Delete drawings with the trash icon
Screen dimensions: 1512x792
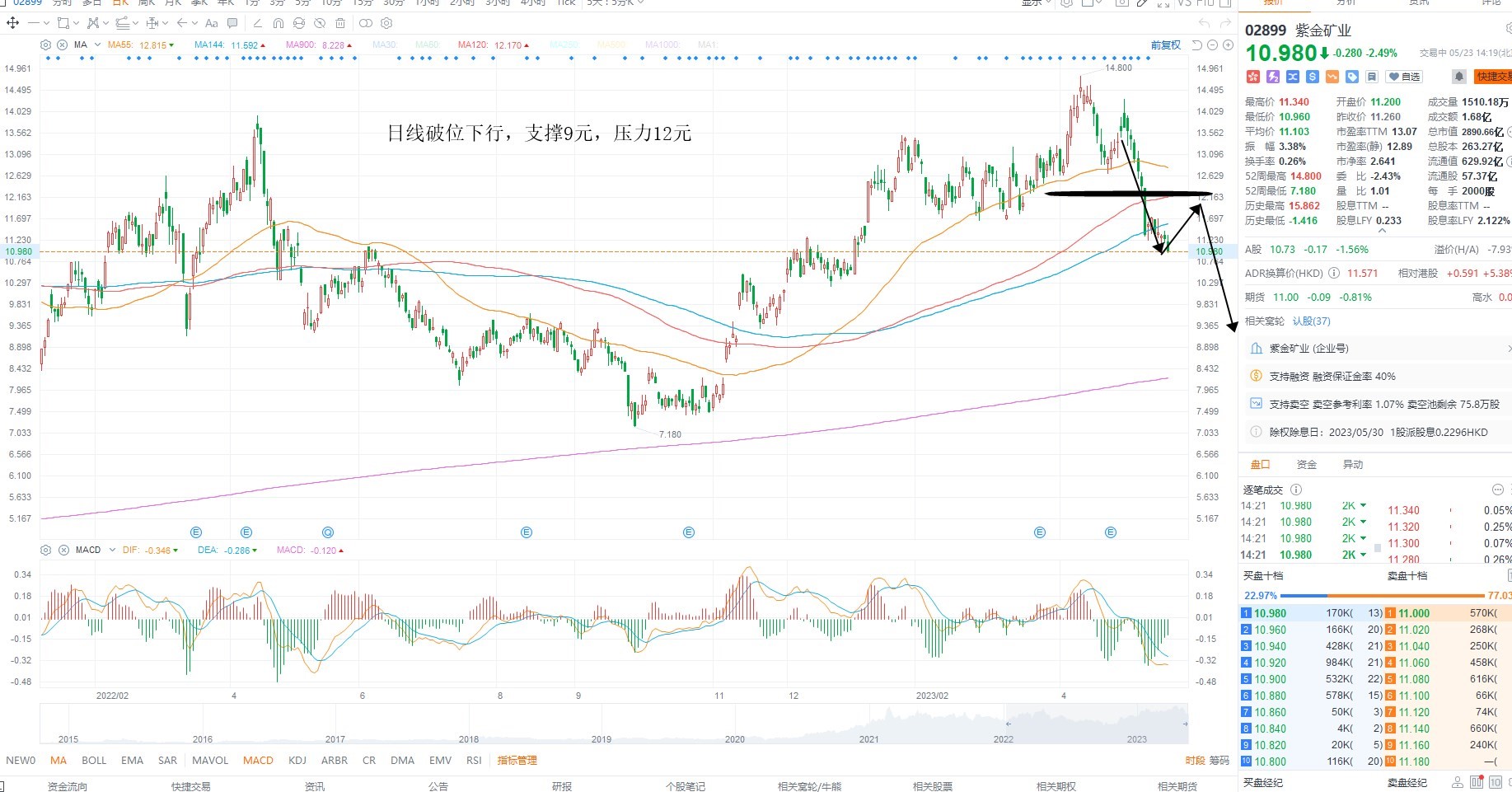340,23
